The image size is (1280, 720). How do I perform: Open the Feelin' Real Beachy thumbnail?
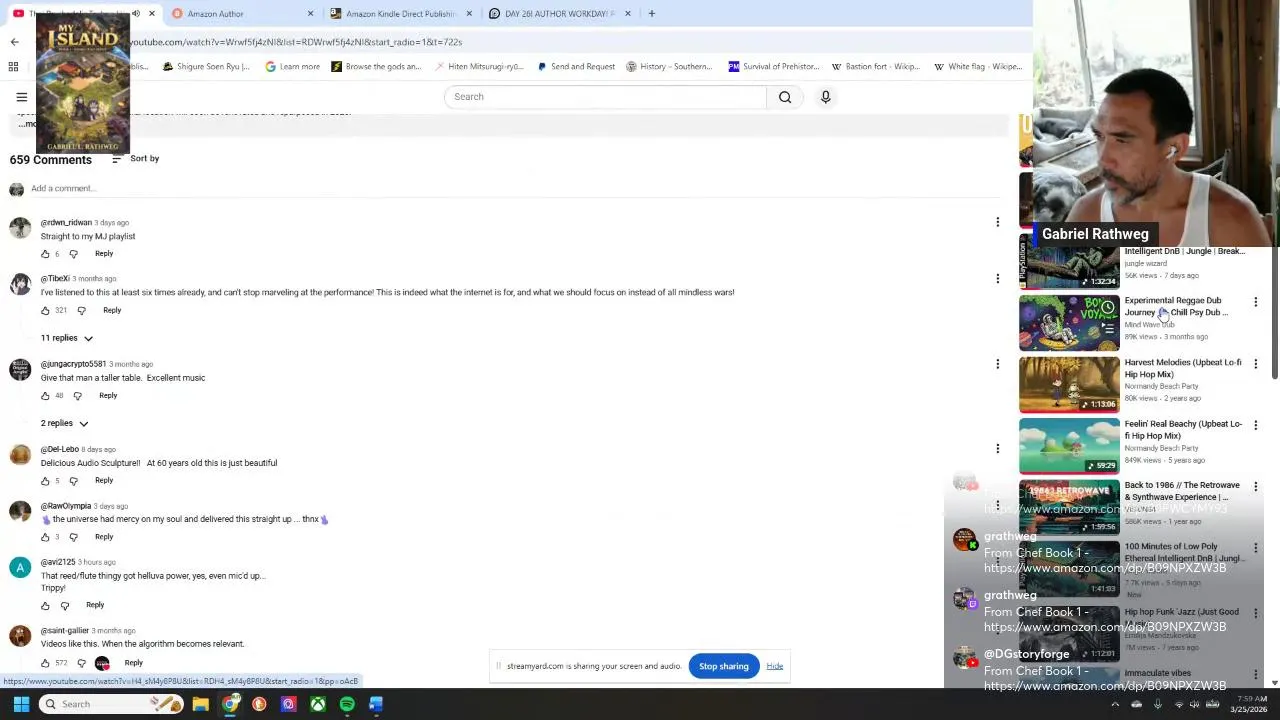(1069, 446)
